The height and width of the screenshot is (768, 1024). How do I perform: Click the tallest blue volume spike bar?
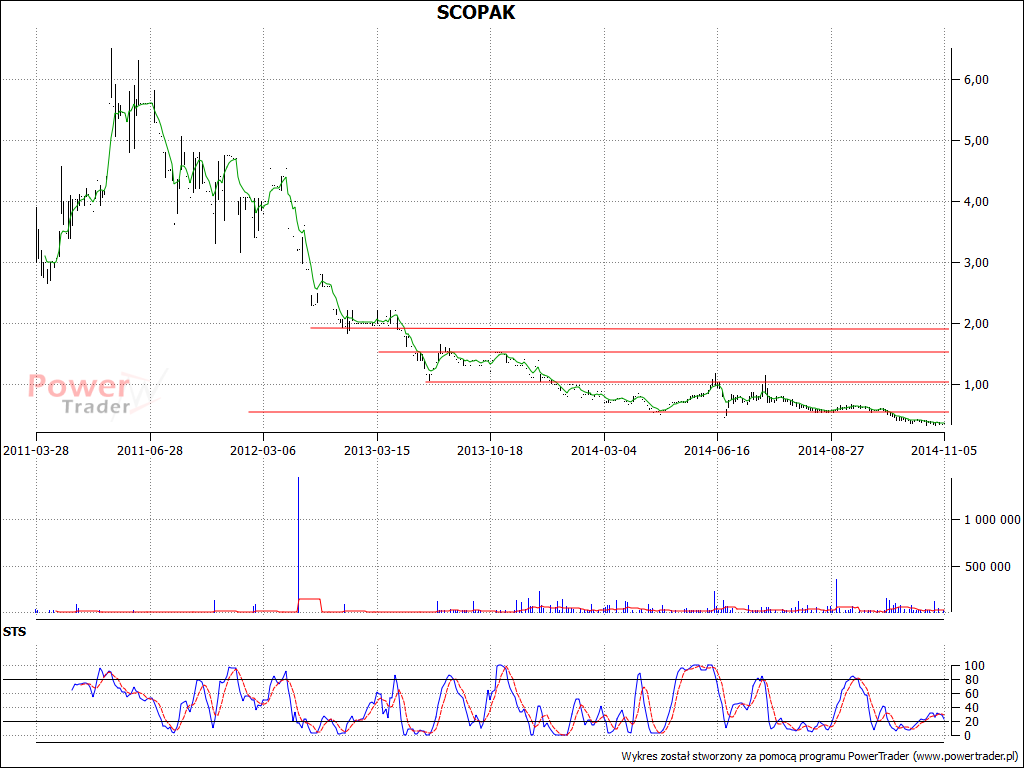tap(298, 544)
